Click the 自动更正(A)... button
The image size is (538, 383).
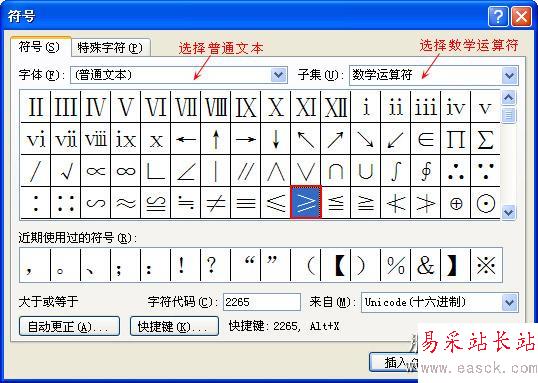[x=69, y=326]
